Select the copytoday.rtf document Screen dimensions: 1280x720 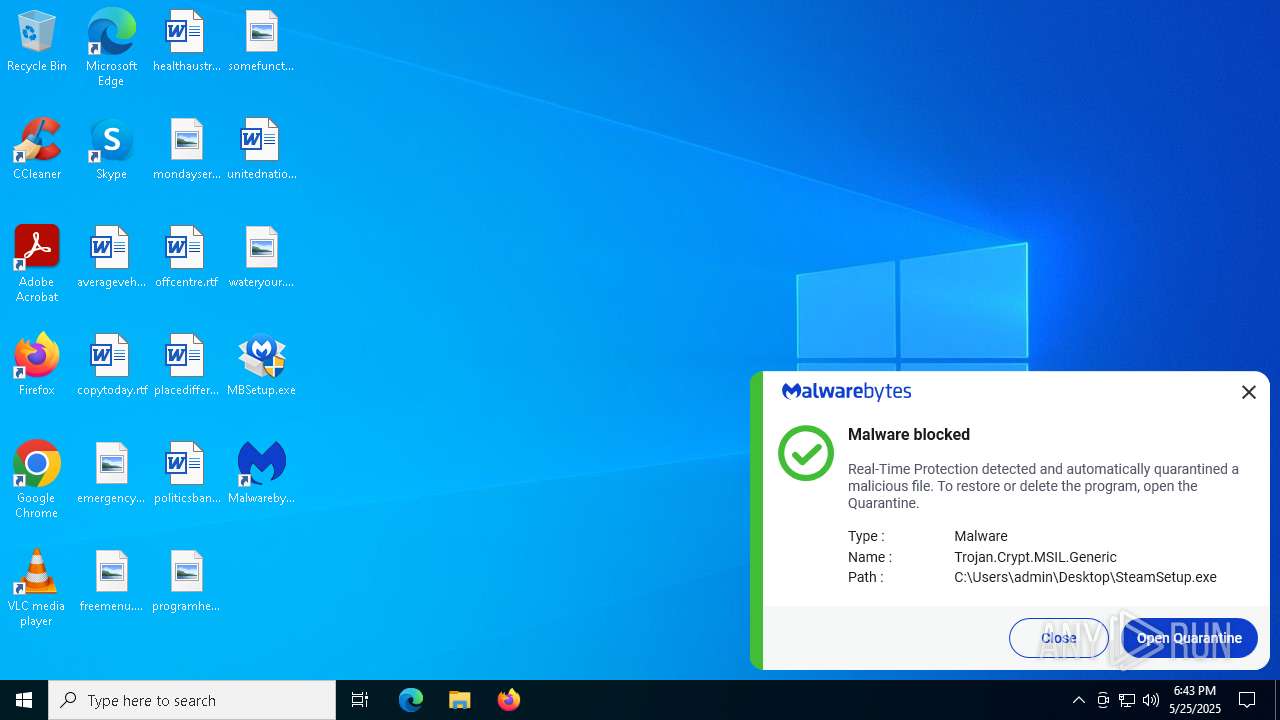111,366
